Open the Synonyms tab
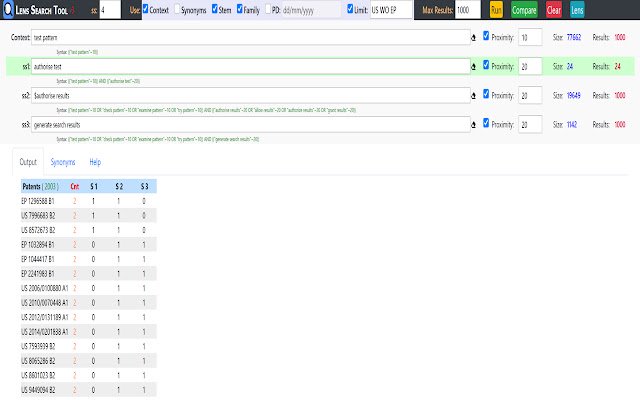The image size is (640, 400). (x=63, y=162)
